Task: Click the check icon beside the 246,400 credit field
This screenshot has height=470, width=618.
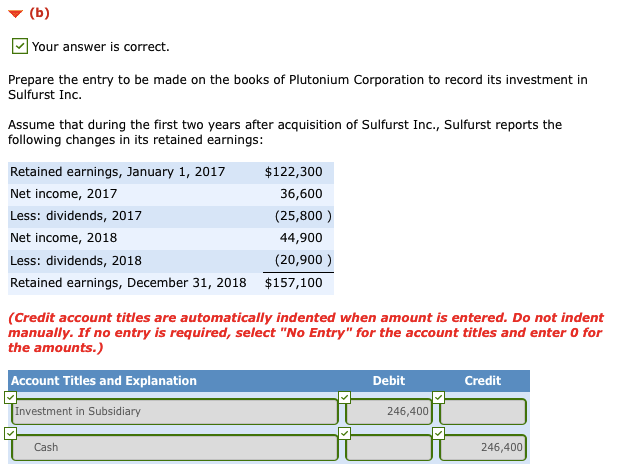Action: click(437, 434)
